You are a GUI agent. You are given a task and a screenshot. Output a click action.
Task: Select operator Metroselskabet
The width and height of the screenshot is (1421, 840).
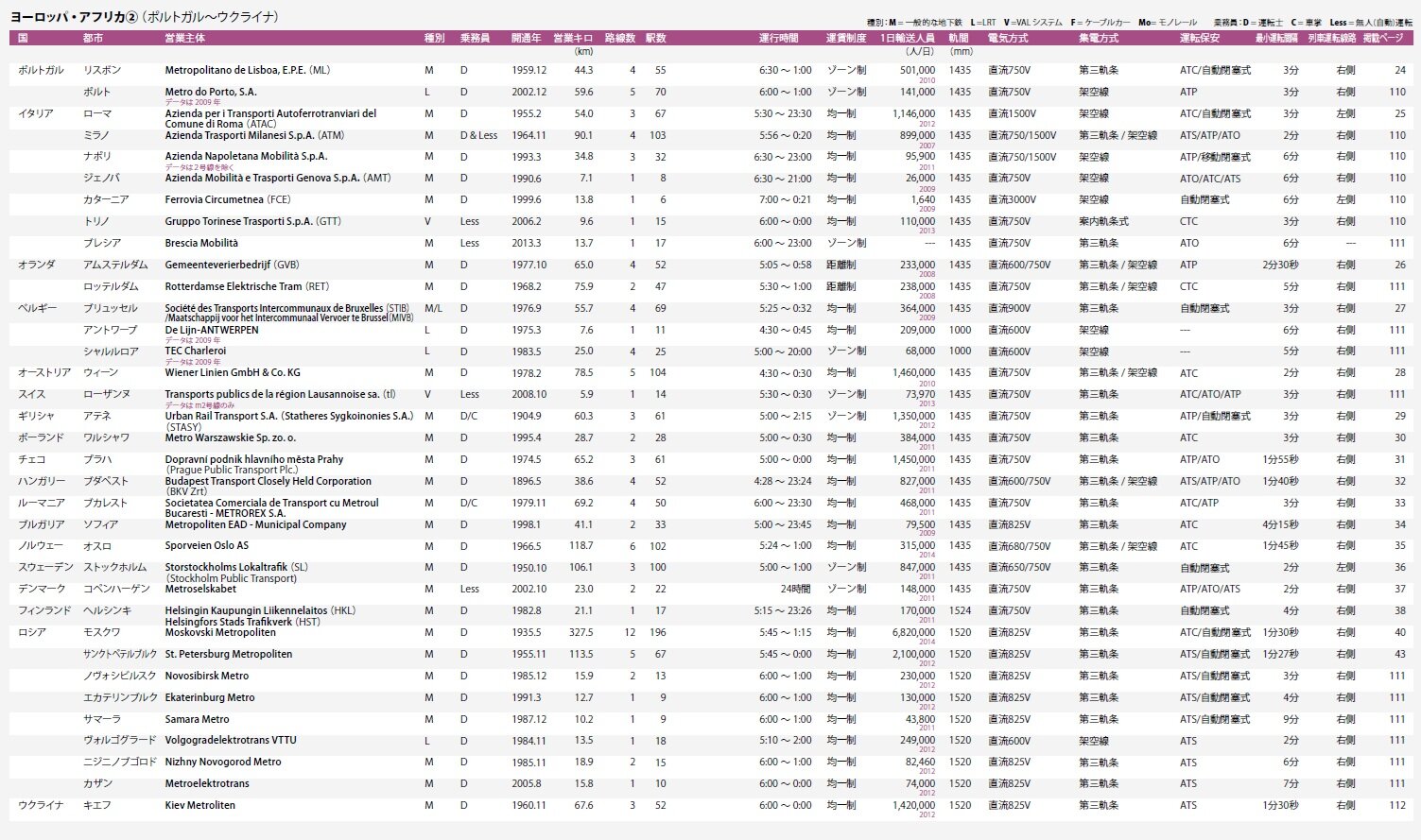tap(200, 589)
